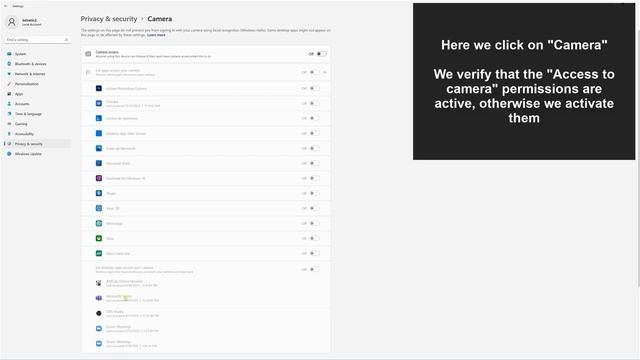Click the green Xbox app icon
640x360 pixels.
click(99, 238)
